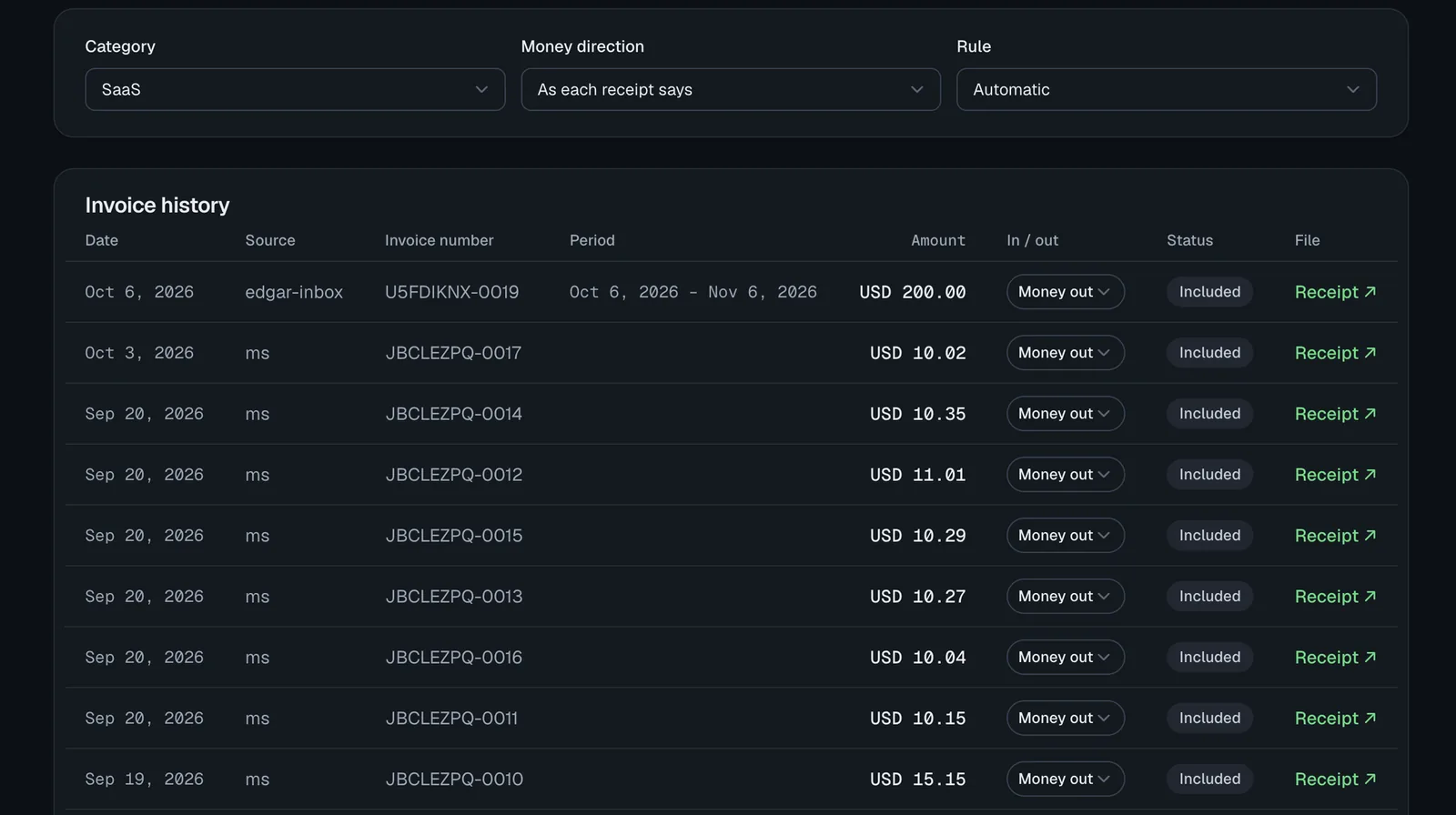Open the Category dropdown showing SaaS

coord(295,89)
